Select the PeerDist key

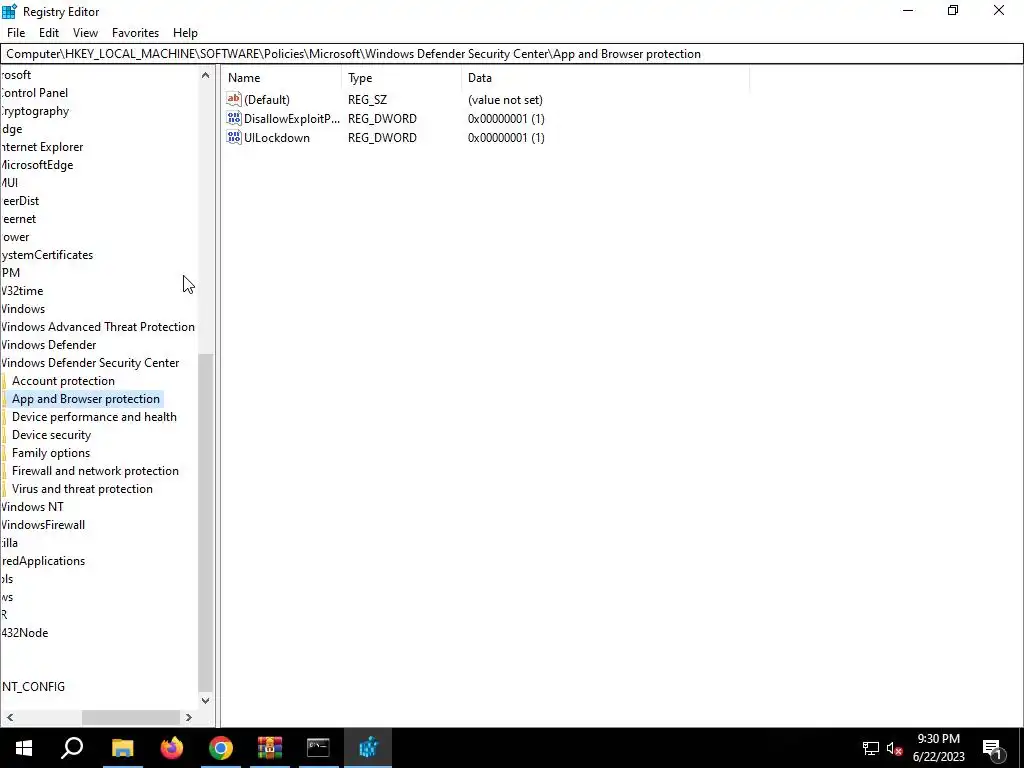coord(20,201)
